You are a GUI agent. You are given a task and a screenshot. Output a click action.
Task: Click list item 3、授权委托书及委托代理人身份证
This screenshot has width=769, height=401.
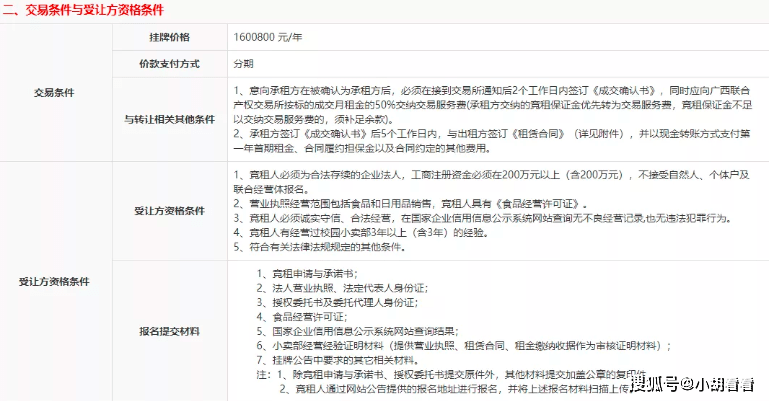(x=337, y=302)
